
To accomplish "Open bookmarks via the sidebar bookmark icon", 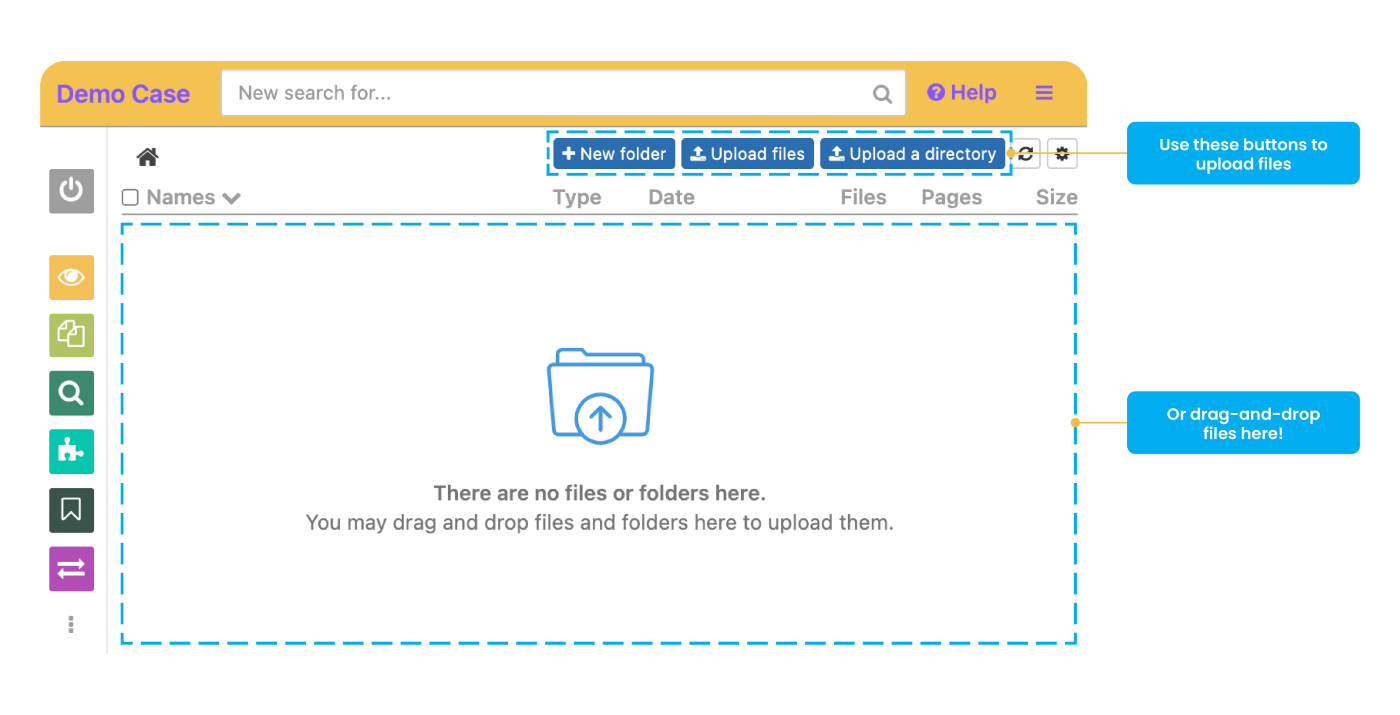I will pos(71,510).
